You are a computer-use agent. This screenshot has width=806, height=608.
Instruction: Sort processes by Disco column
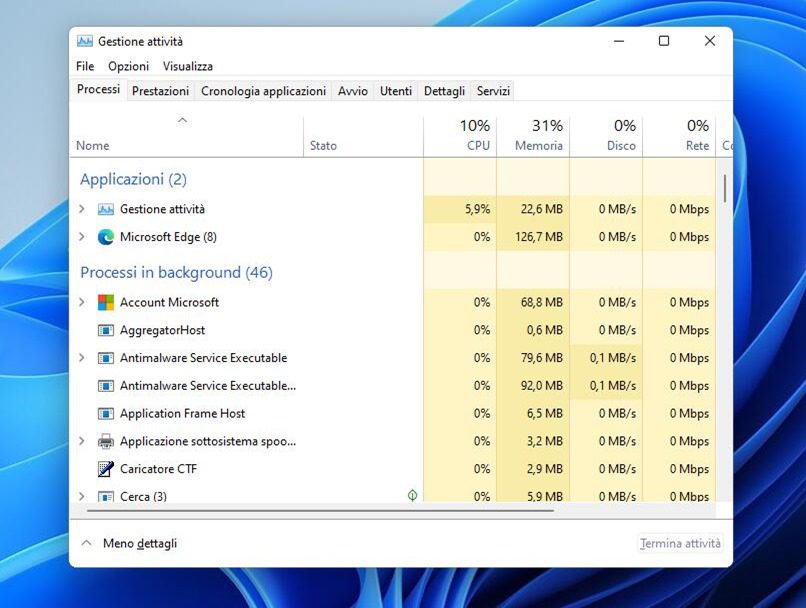point(606,136)
